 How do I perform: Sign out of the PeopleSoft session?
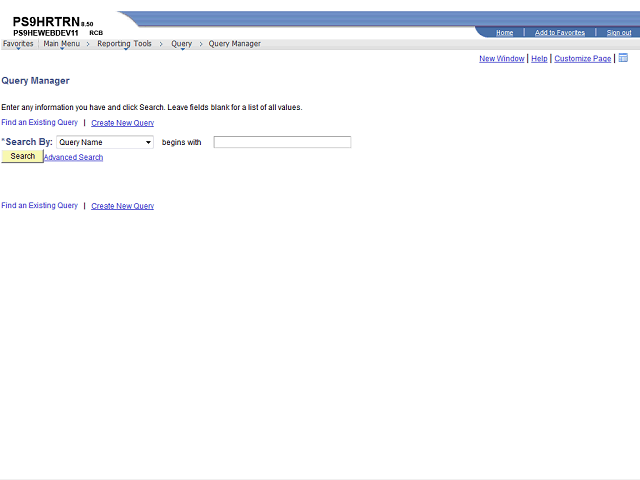click(x=619, y=33)
